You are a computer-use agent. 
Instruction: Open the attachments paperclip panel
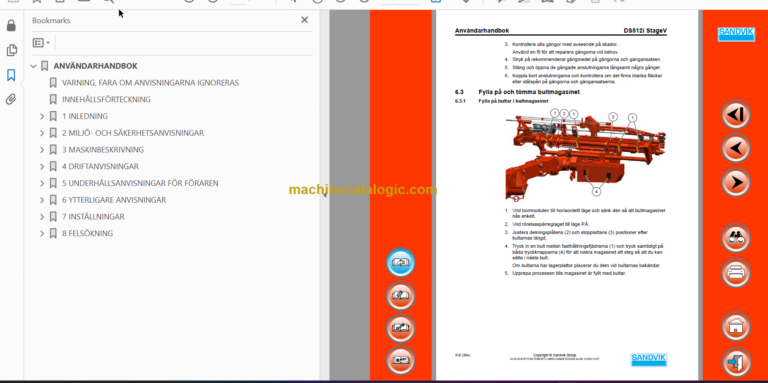pyautogui.click(x=11, y=100)
